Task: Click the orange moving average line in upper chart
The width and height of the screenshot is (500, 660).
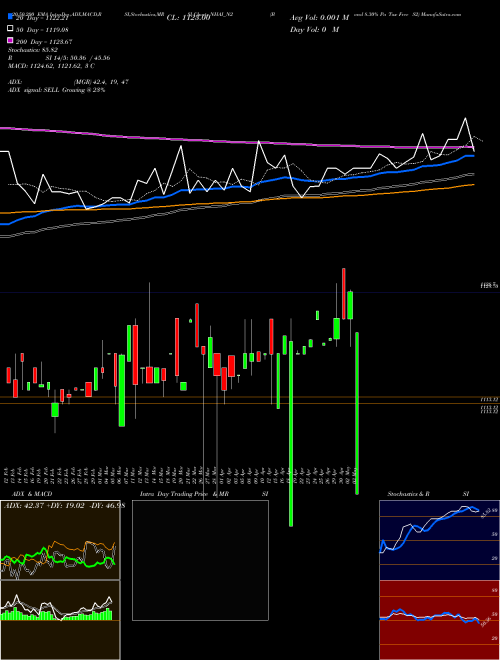Action: (x=236, y=203)
